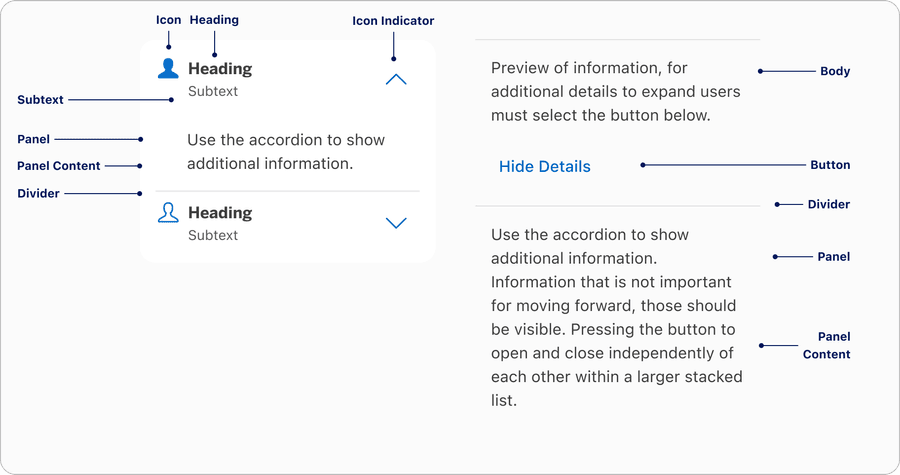Click the filled blue person icon
This screenshot has width=900, height=475.
(x=169, y=68)
